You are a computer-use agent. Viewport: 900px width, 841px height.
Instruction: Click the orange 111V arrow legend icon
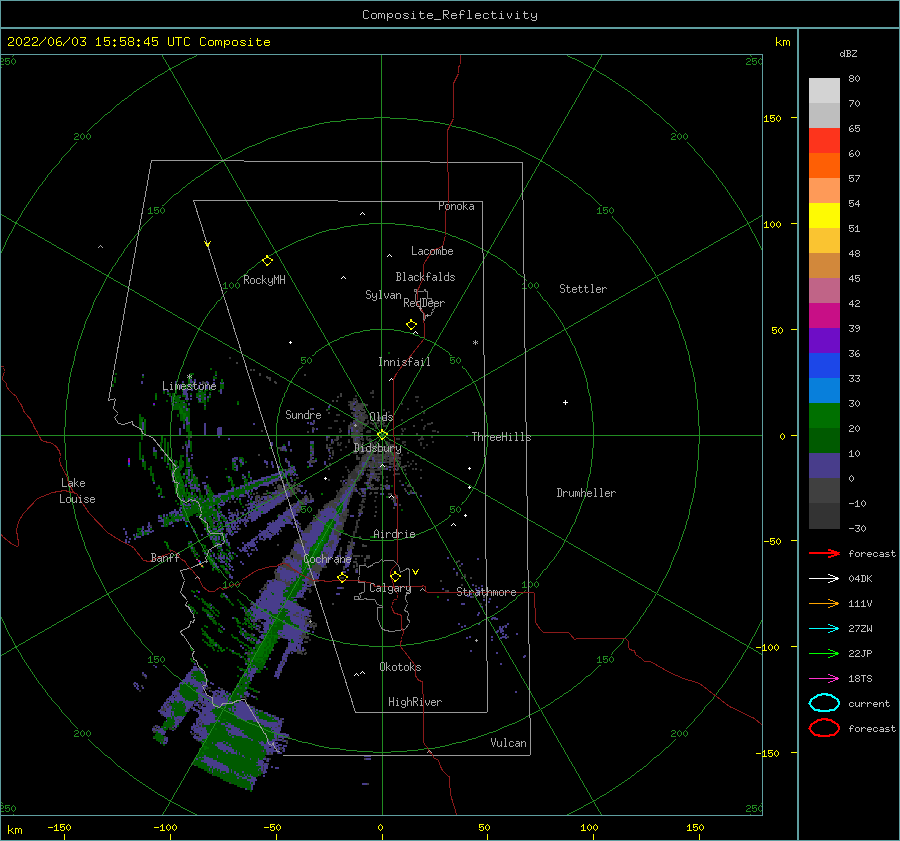tap(824, 603)
